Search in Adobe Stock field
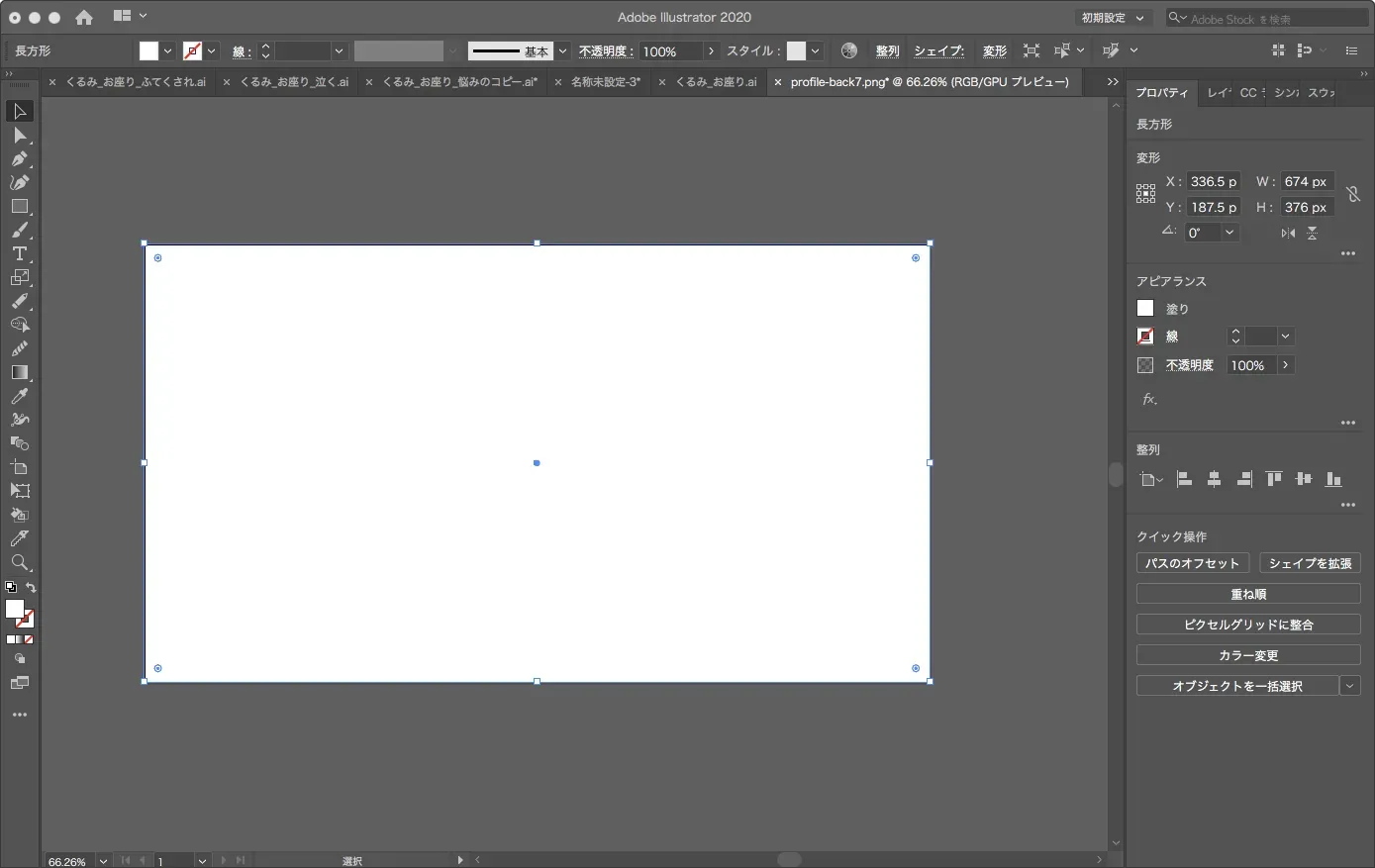Viewport: 1375px width, 868px height. [1266, 18]
